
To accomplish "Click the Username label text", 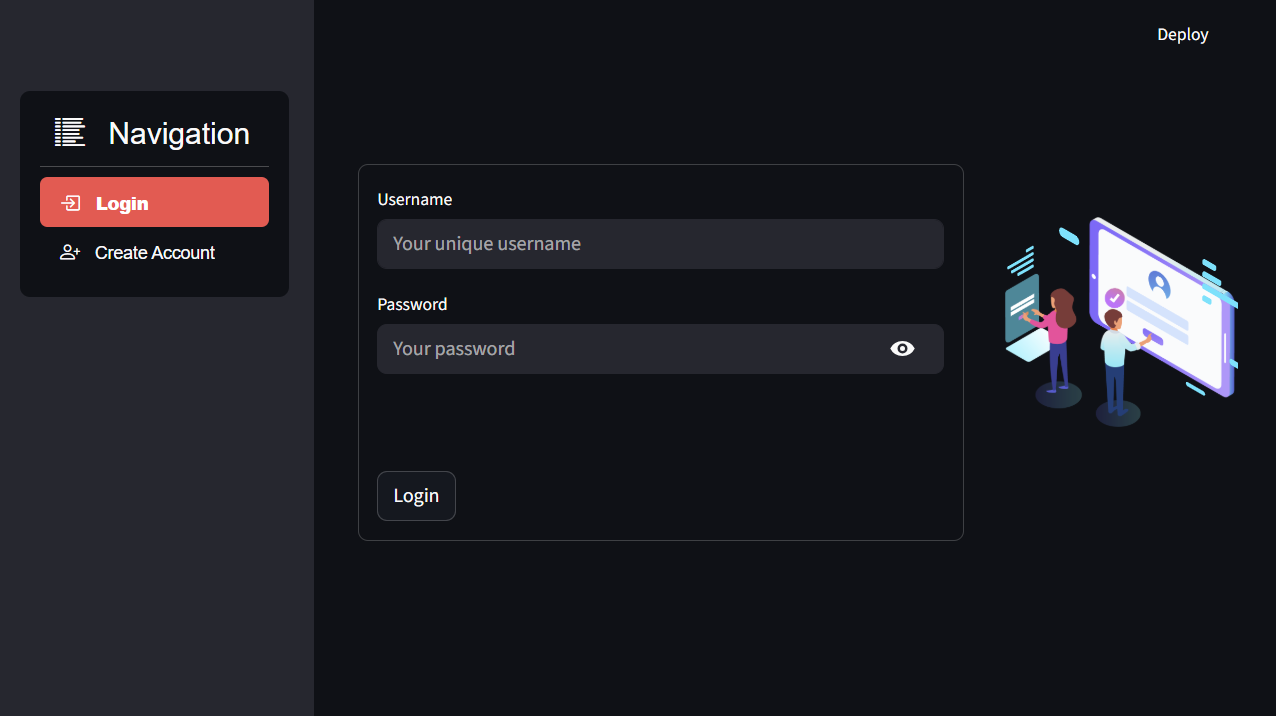I will click(415, 199).
